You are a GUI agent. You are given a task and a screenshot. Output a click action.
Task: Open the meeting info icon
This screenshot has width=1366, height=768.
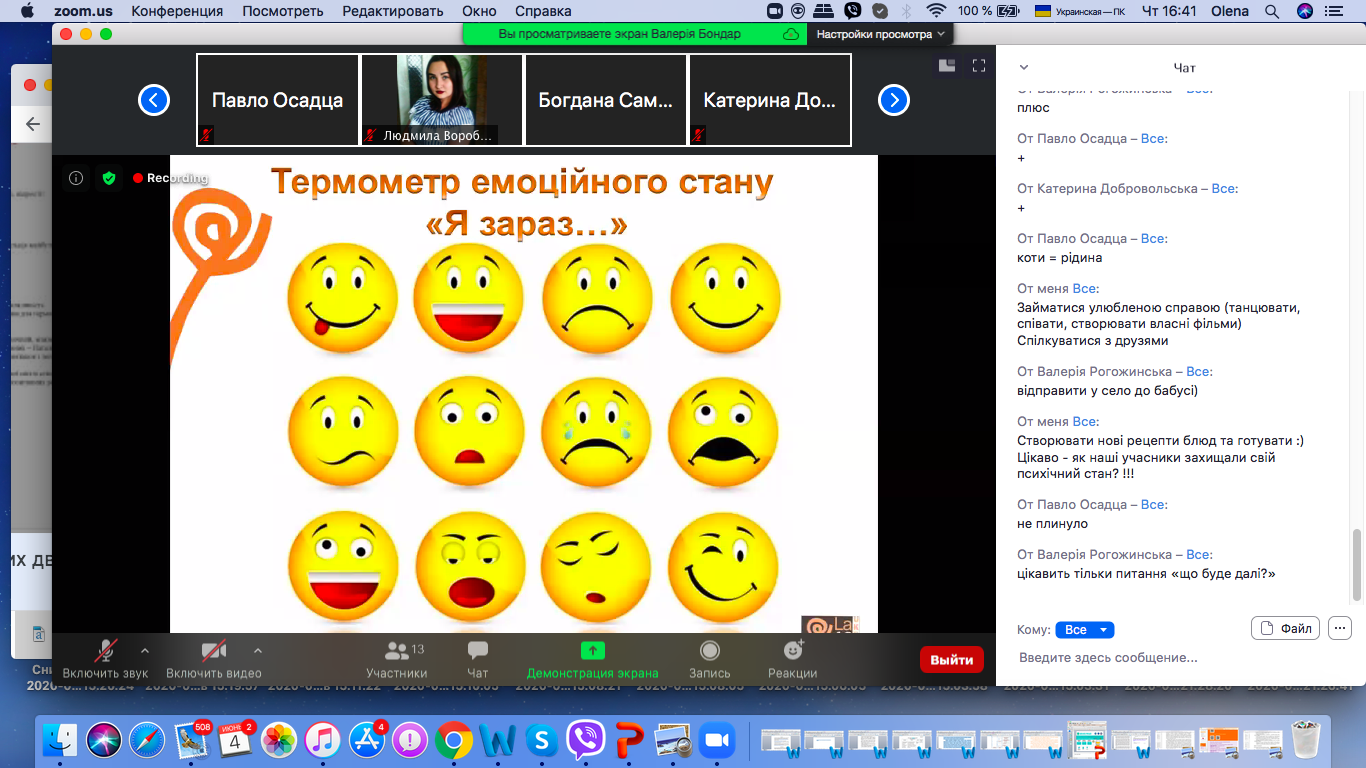76,178
